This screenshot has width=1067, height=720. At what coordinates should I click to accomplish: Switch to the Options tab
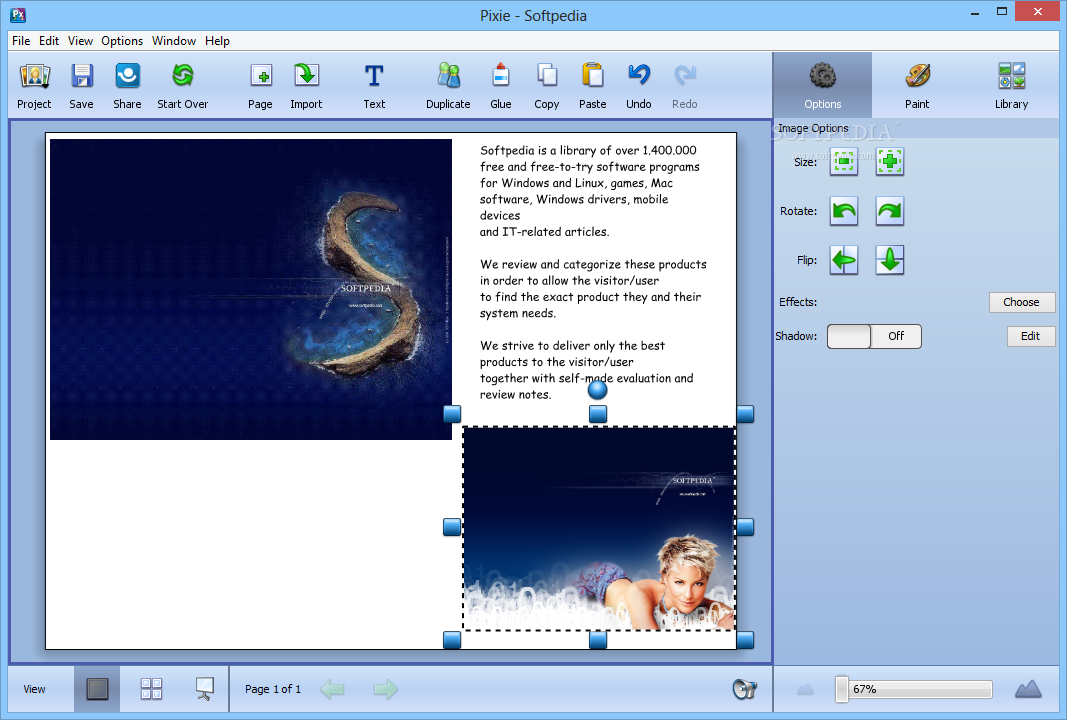(x=822, y=85)
